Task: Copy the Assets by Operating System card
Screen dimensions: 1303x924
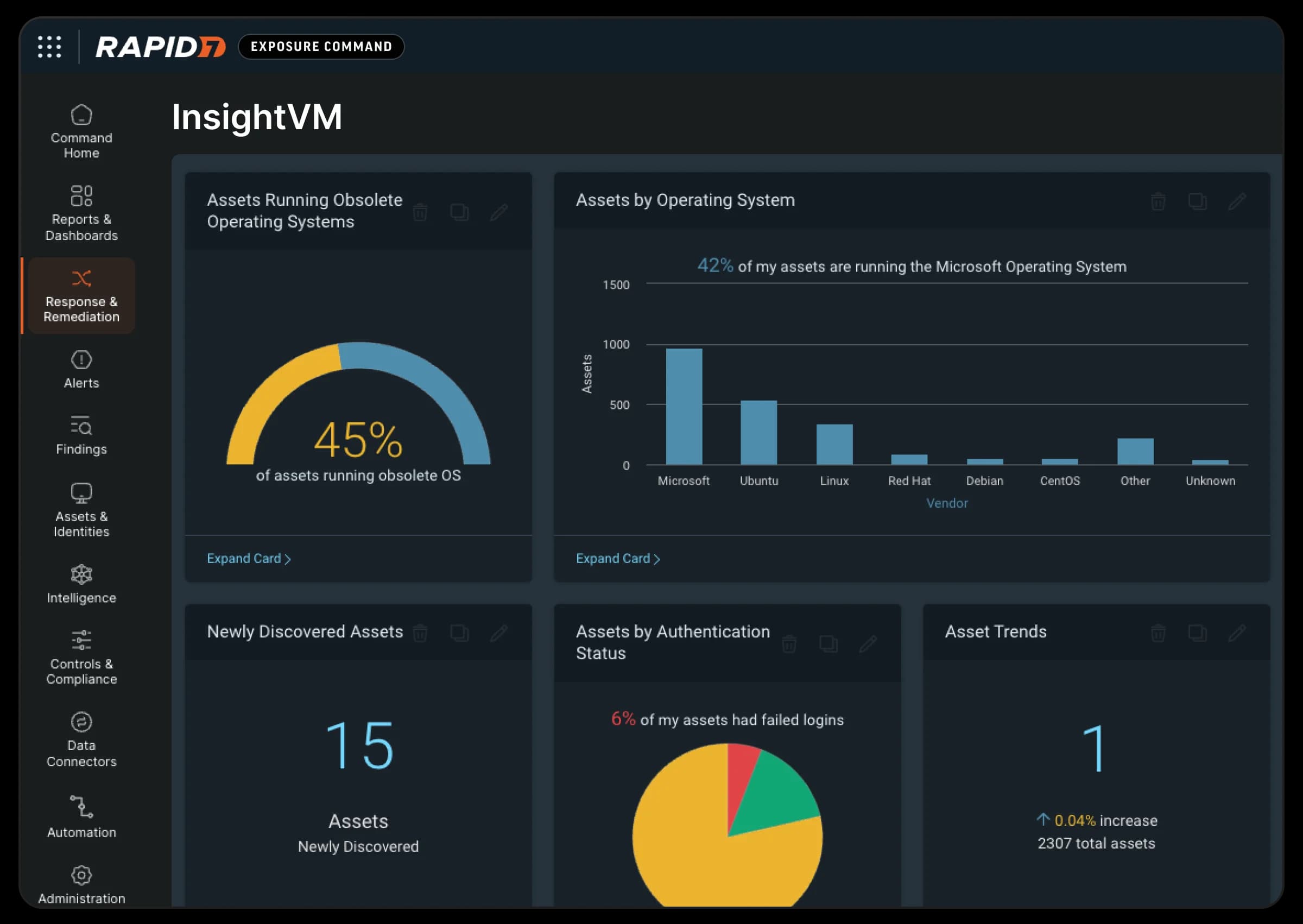Action: coord(1197,201)
